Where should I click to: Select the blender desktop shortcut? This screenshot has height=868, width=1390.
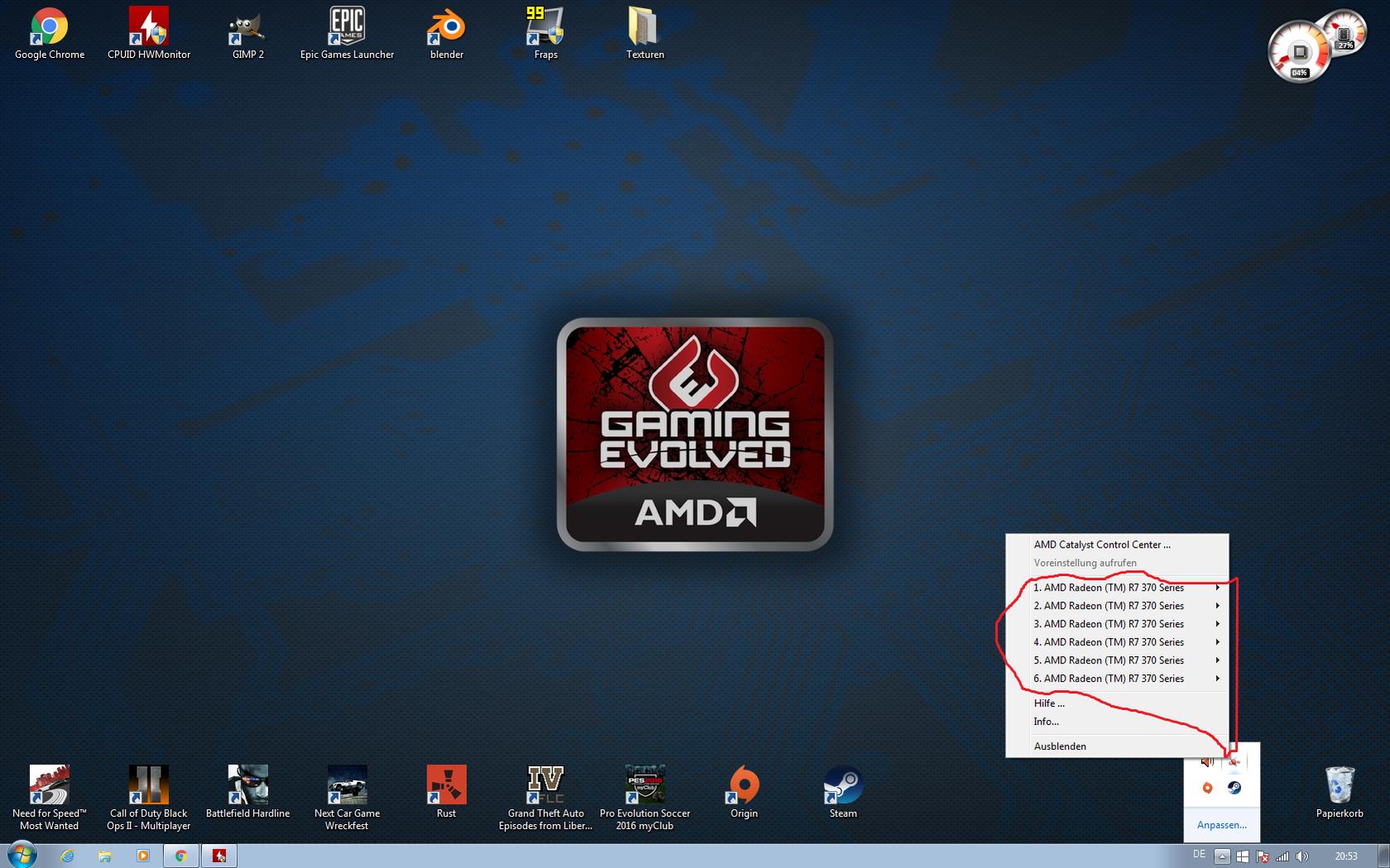446,34
